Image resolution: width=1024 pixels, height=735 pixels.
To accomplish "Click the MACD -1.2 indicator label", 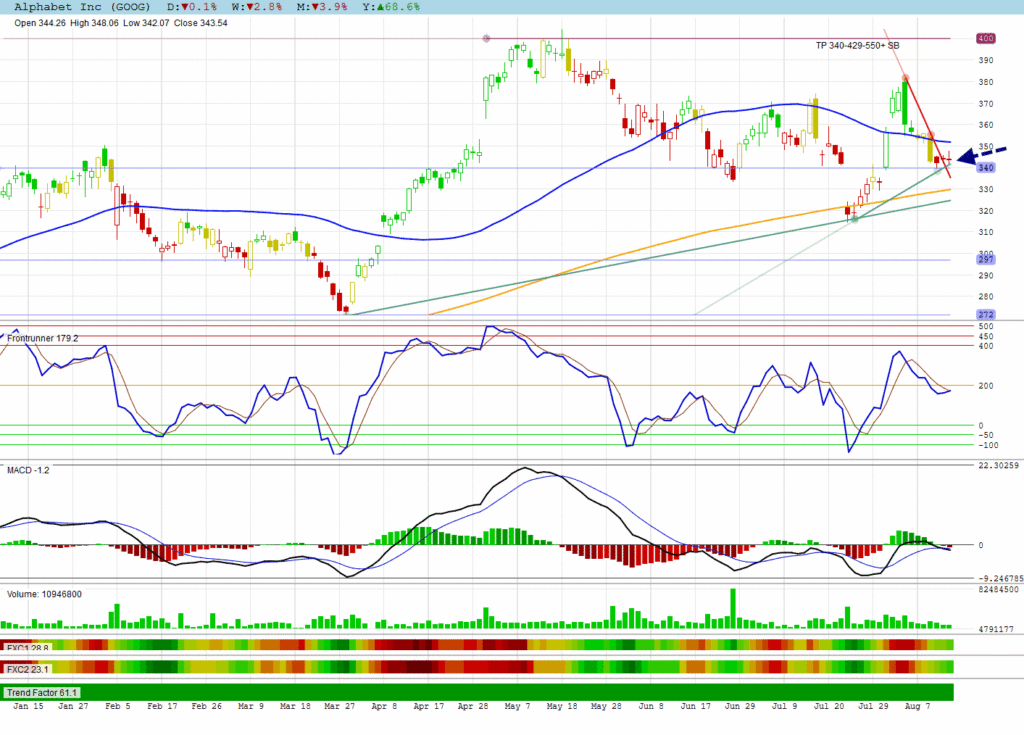I will (28, 470).
